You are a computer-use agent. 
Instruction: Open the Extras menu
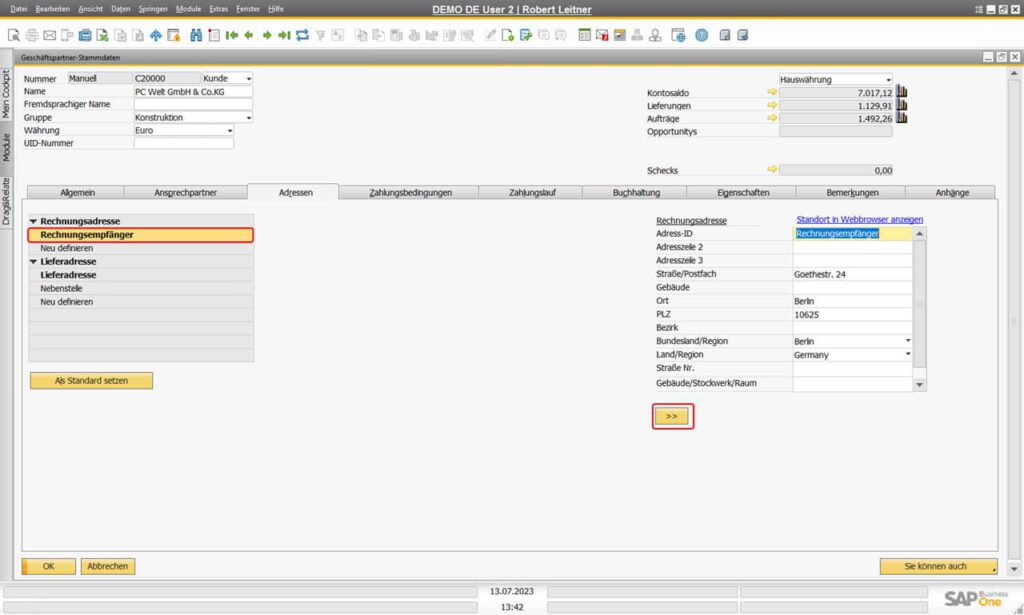[x=218, y=9]
